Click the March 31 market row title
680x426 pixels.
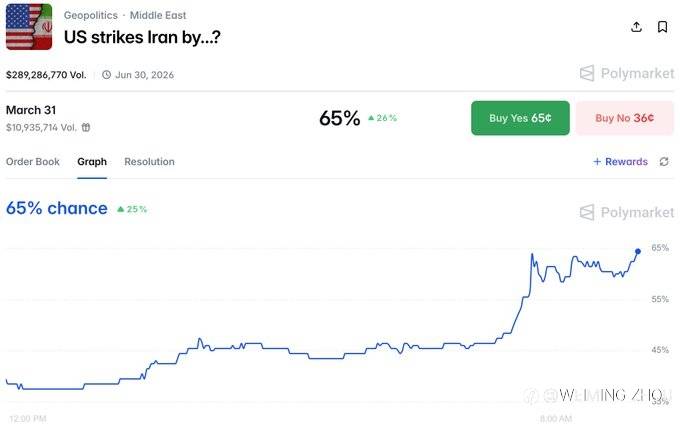[31, 110]
